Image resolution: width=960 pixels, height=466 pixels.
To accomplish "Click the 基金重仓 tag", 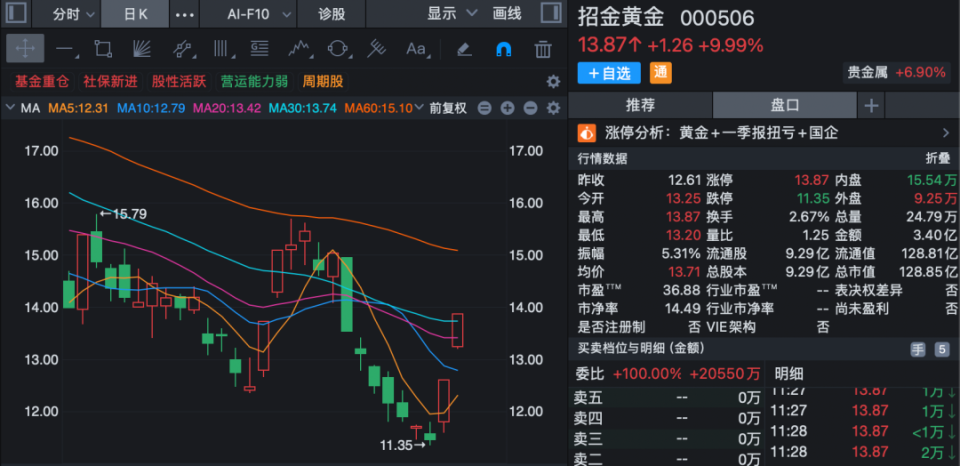I will tap(42, 81).
